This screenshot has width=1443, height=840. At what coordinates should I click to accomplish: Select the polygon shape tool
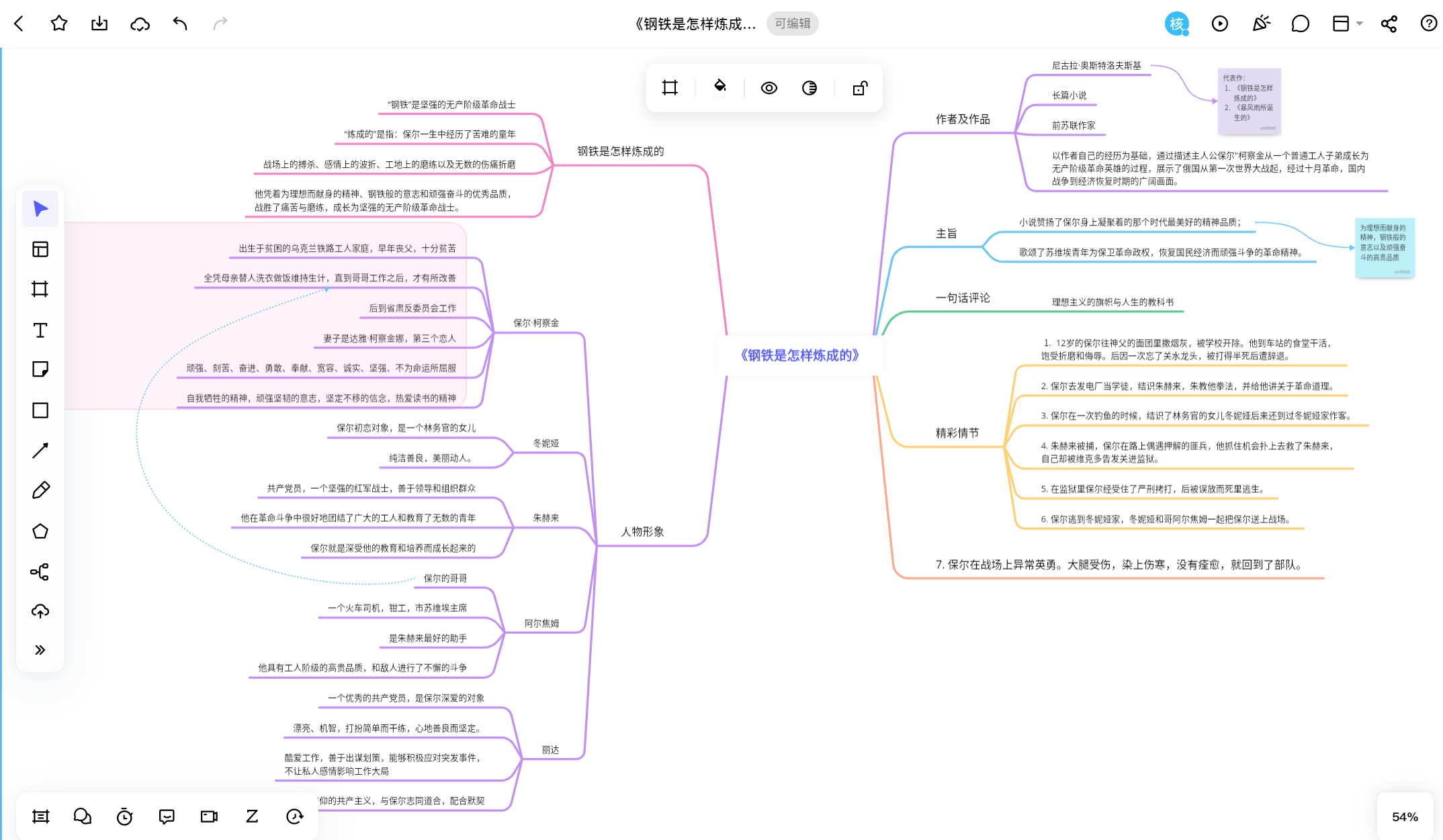[x=40, y=531]
